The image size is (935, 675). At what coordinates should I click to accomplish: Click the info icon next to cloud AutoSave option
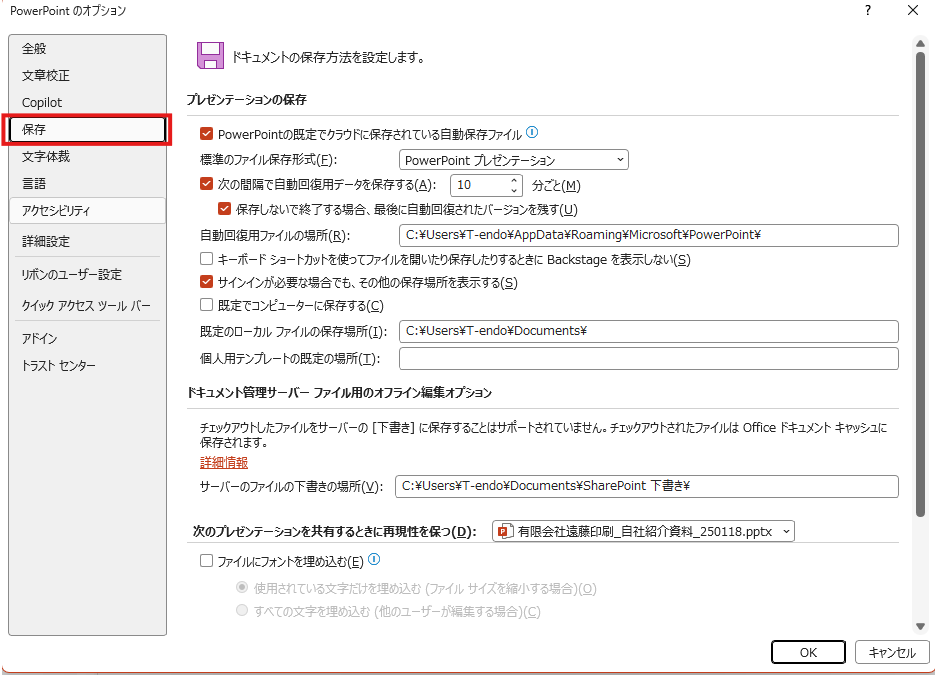(x=532, y=132)
